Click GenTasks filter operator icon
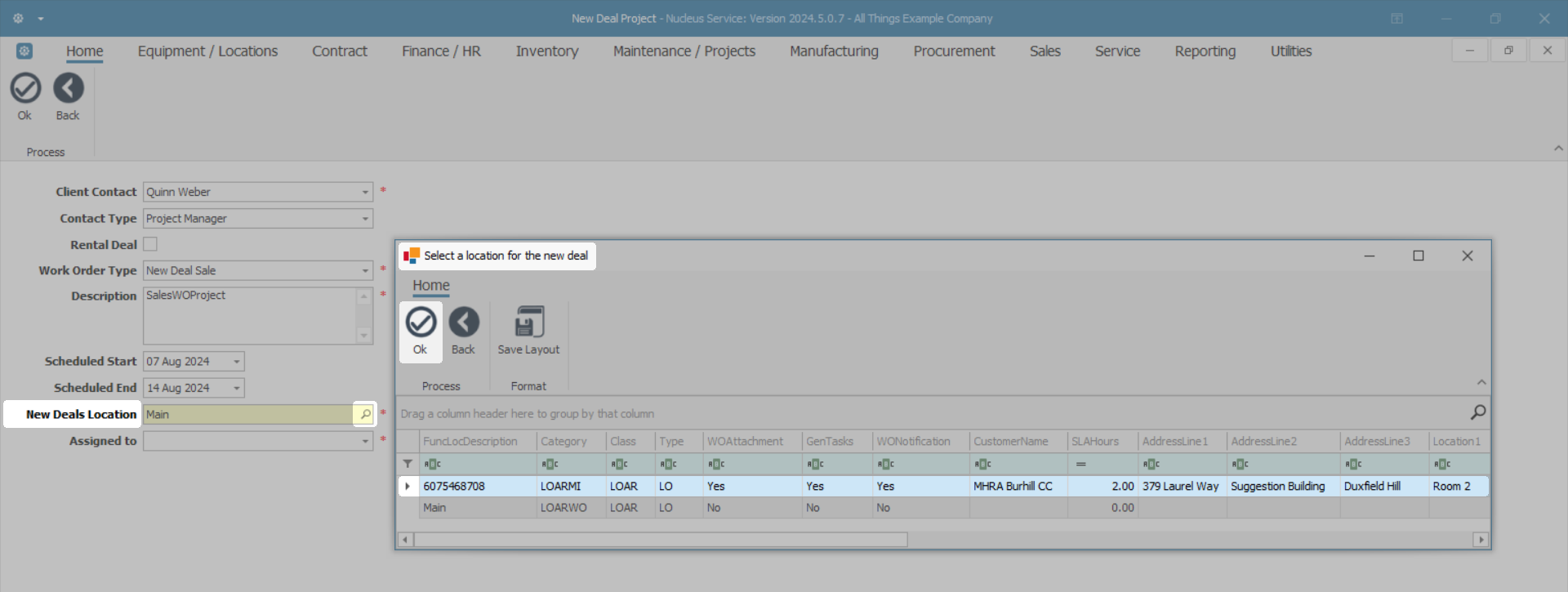The height and width of the screenshot is (592, 1568). click(815, 464)
